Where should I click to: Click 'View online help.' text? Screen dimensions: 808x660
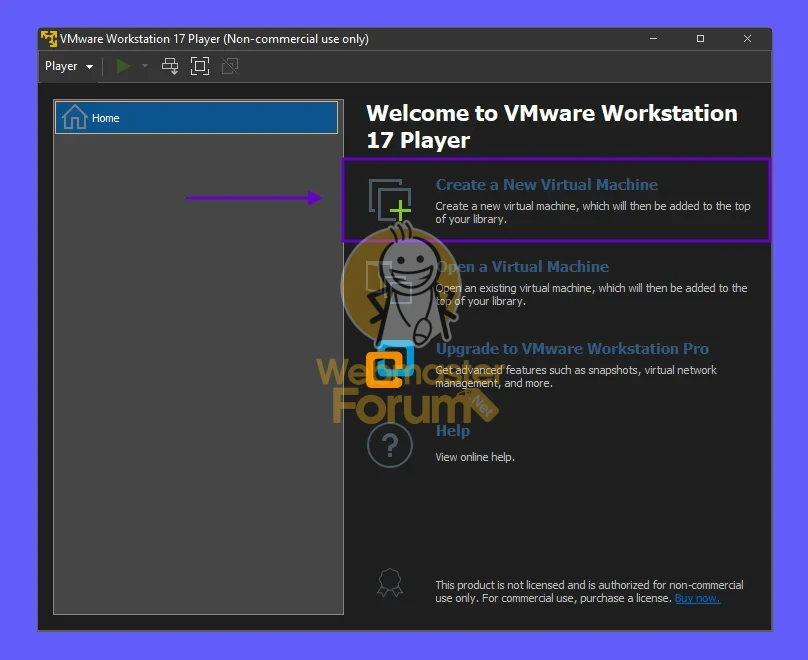point(475,457)
